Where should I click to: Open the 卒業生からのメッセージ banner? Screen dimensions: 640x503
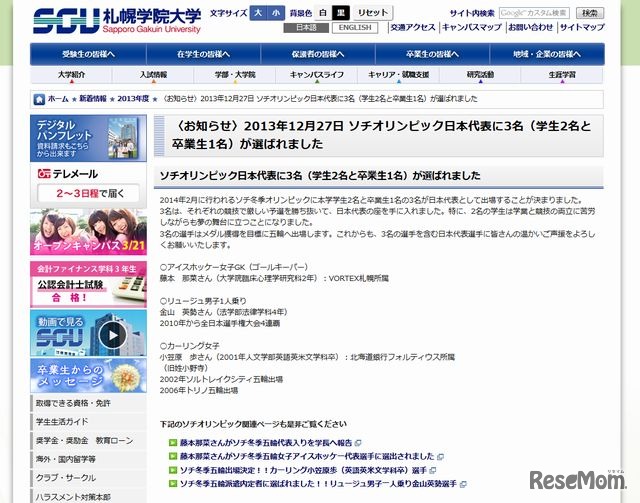coord(88,376)
